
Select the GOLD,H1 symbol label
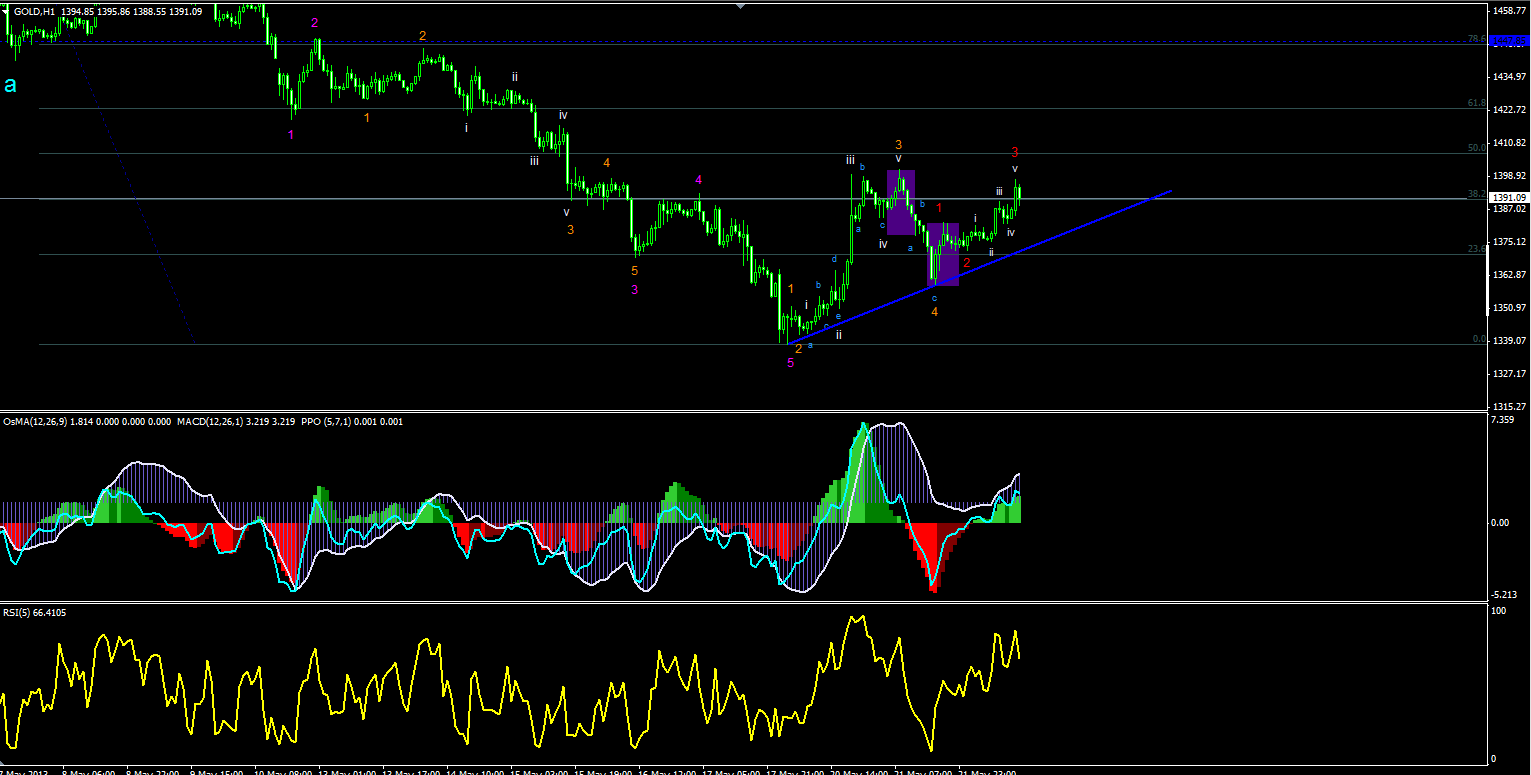36,11
